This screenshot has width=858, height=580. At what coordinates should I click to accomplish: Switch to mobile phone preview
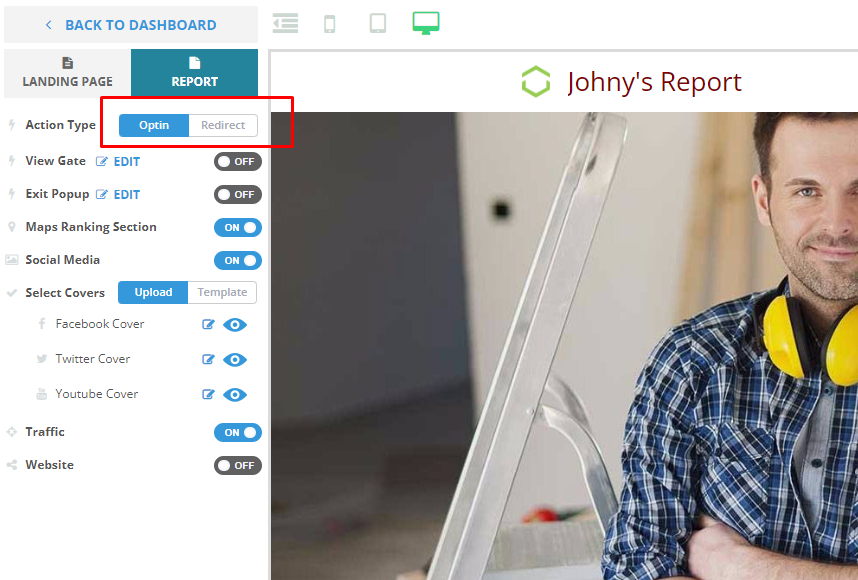(x=330, y=23)
